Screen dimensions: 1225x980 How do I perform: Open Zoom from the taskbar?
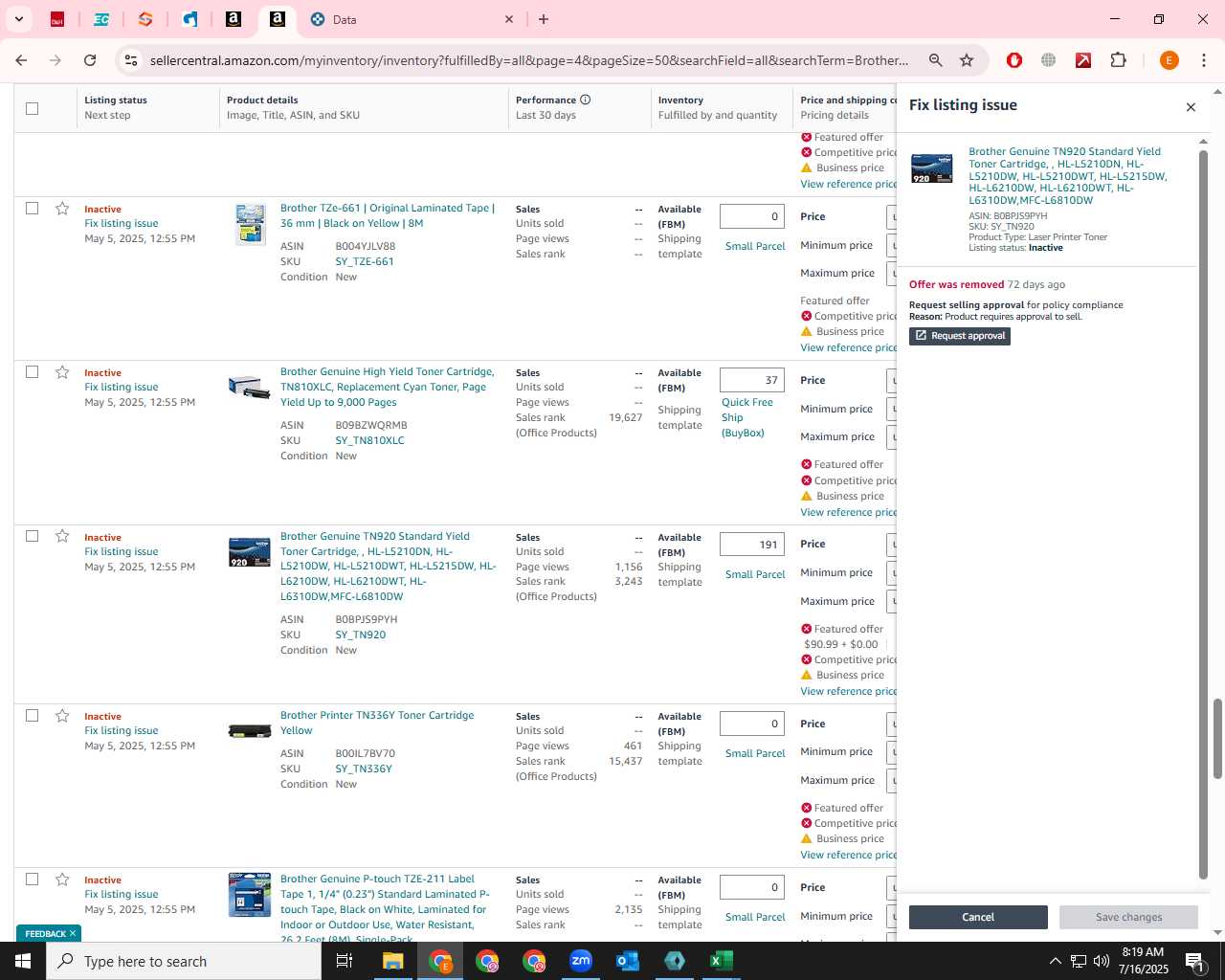pyautogui.click(x=580, y=961)
